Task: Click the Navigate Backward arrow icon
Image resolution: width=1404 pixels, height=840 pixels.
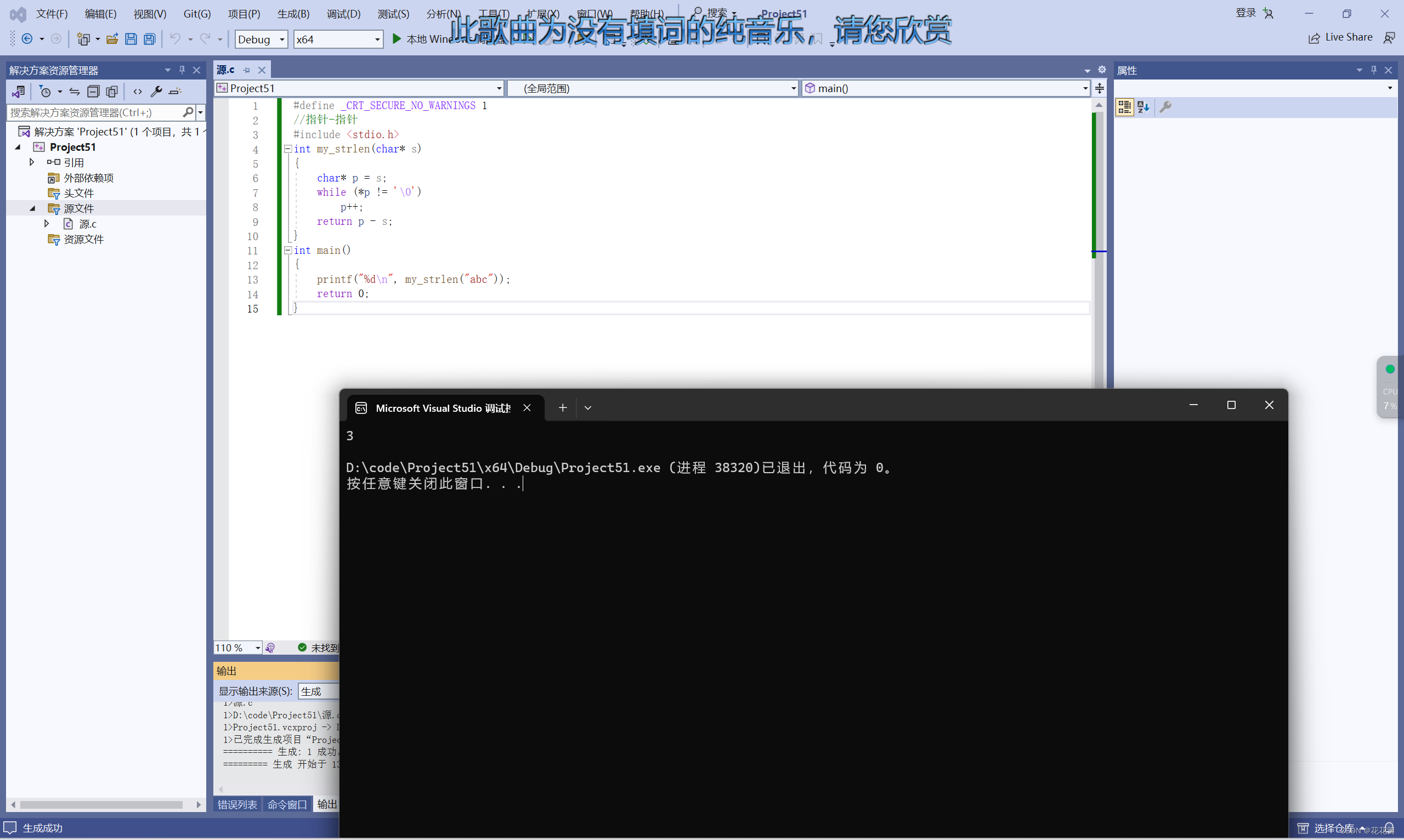Action: 27,39
